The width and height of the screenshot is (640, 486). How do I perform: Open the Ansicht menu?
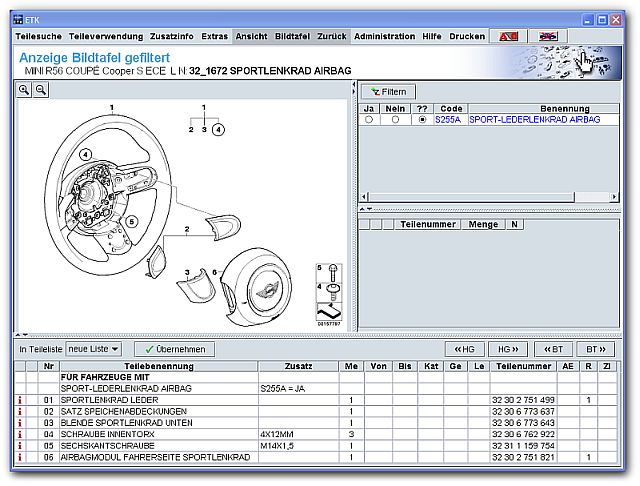tap(251, 36)
